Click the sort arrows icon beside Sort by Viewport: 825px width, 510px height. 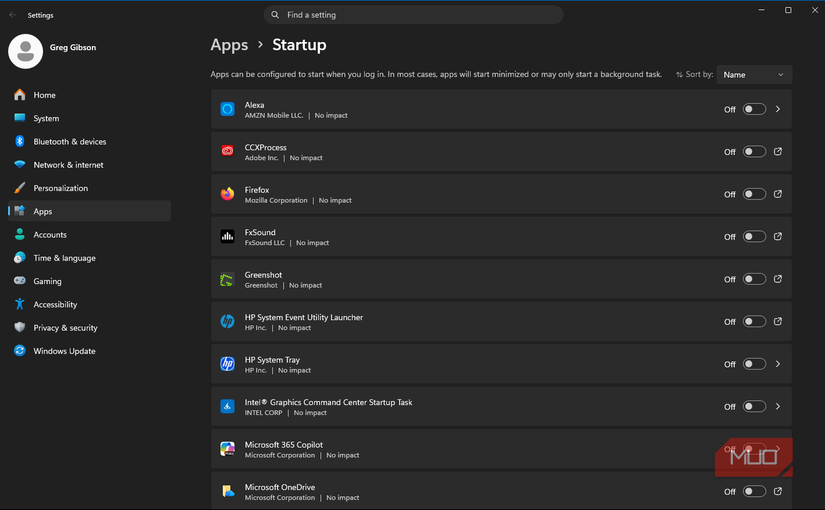pos(679,75)
